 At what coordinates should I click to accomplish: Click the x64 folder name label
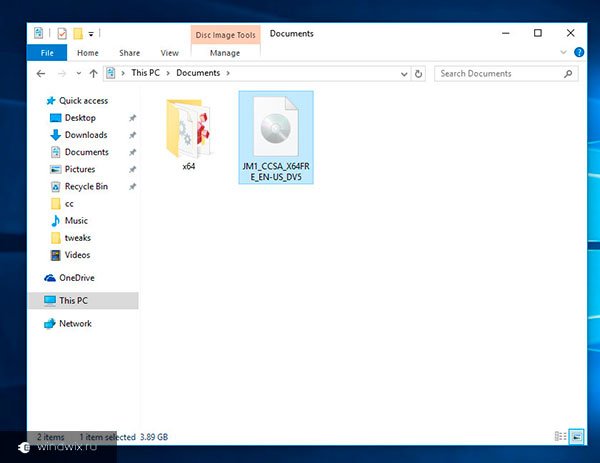pyautogui.click(x=189, y=166)
